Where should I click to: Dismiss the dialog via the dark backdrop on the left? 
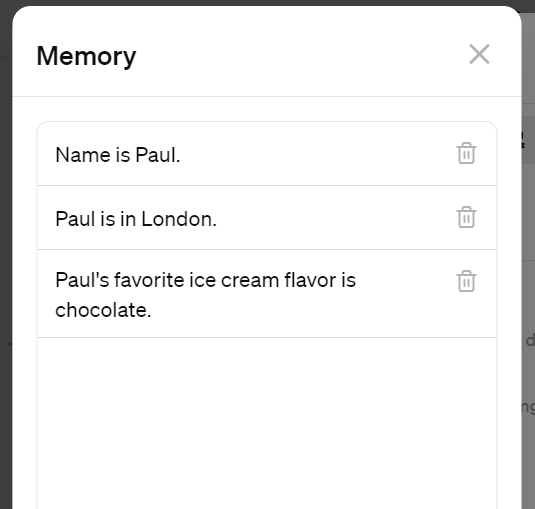point(6,254)
